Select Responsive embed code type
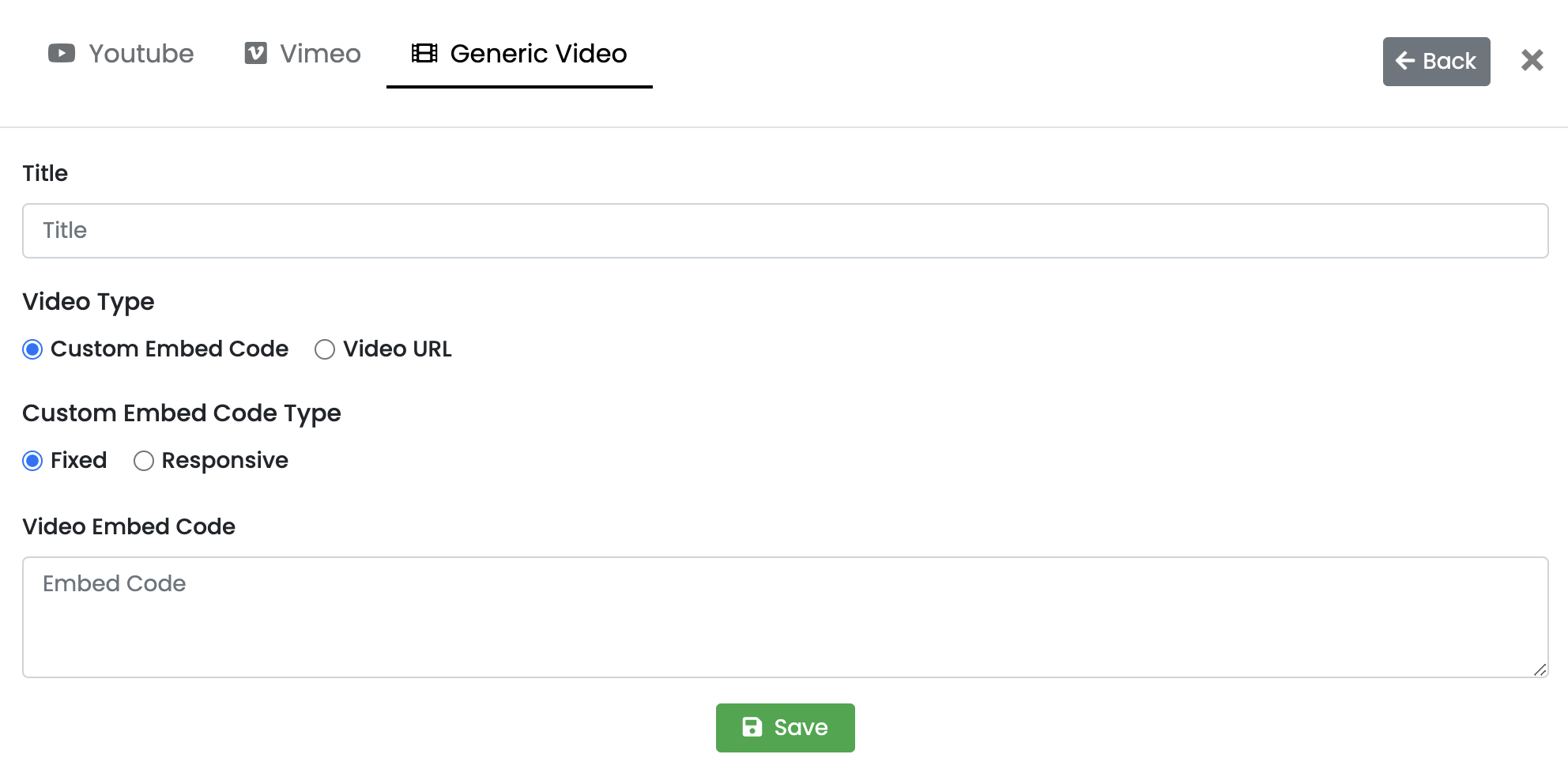 pyautogui.click(x=143, y=461)
